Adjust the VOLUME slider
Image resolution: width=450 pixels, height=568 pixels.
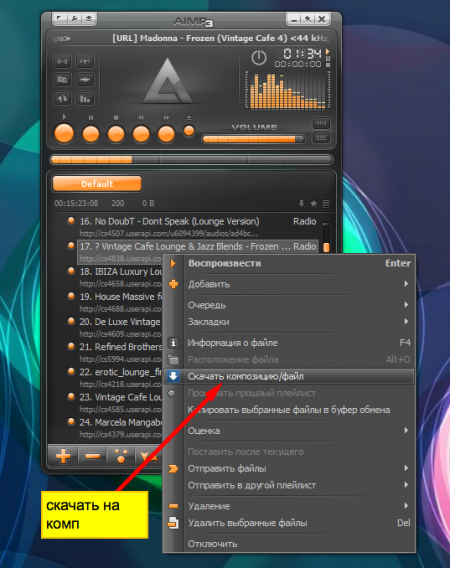click(x=253, y=139)
